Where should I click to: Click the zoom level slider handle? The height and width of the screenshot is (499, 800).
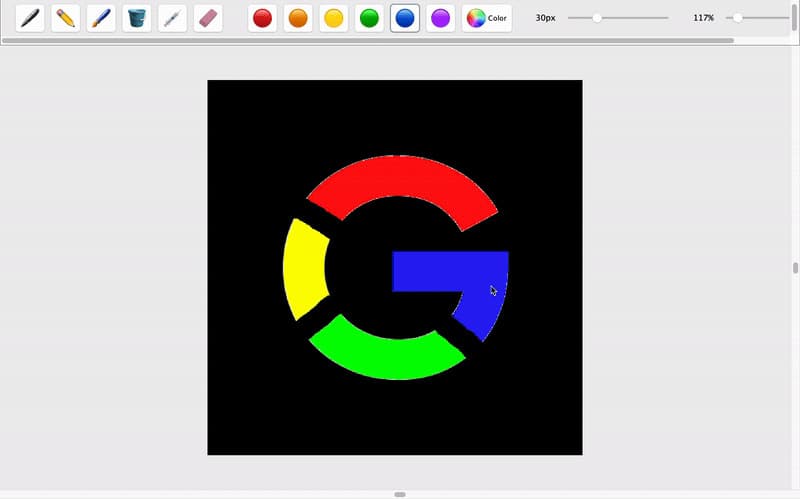pos(737,18)
